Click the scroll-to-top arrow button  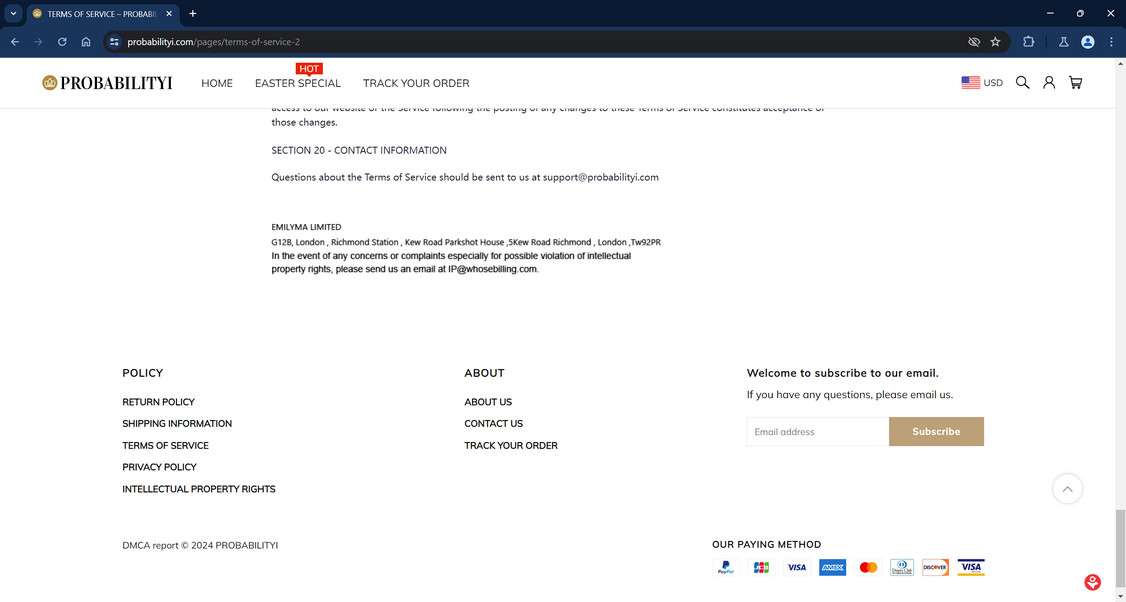pos(1067,488)
